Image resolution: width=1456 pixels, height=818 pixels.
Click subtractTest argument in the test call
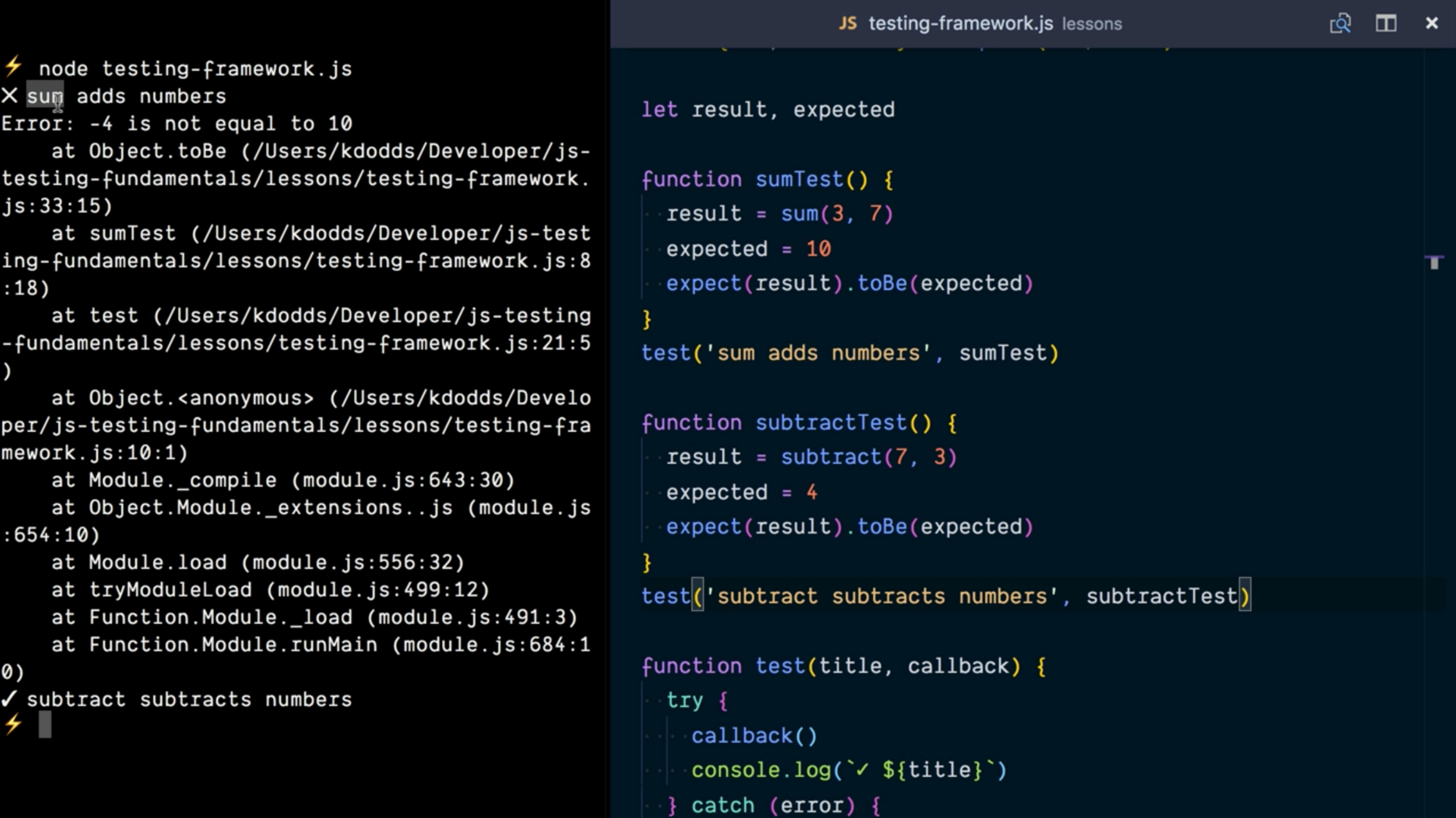point(1161,596)
